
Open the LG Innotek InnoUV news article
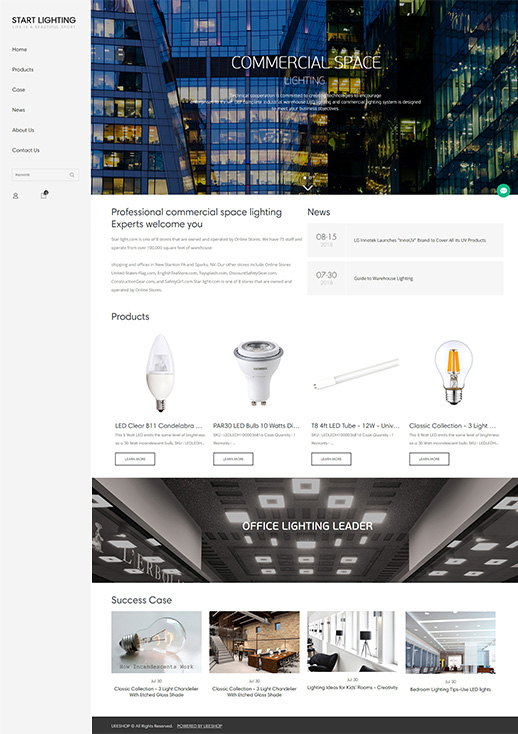pos(419,240)
